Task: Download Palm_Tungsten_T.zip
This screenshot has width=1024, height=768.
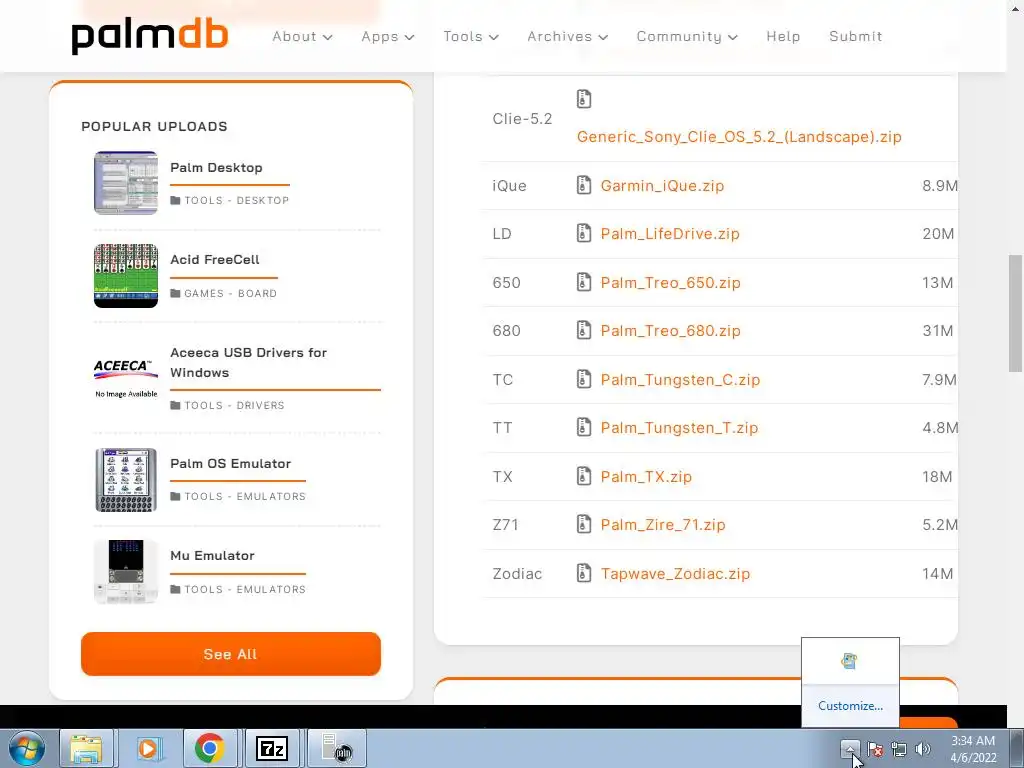Action: coord(679,428)
